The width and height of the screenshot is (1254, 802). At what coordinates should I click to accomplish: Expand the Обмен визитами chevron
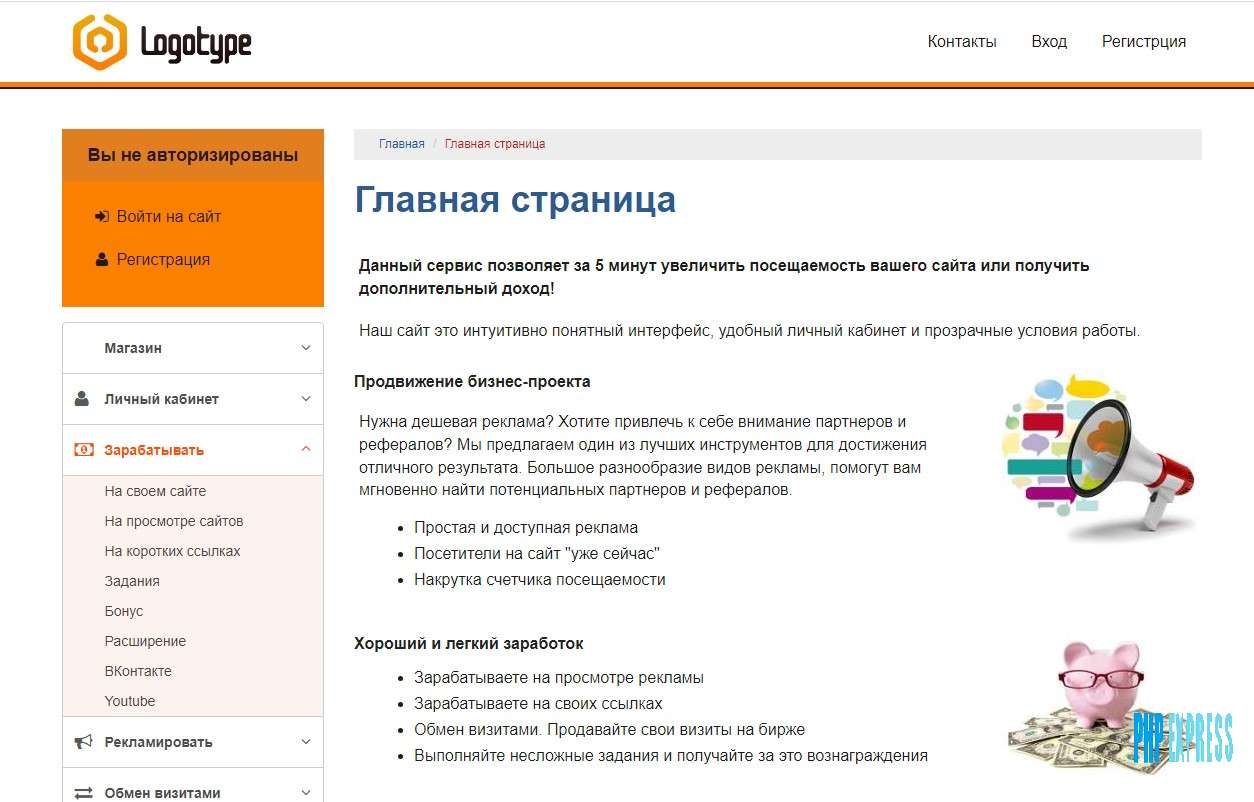(306, 793)
